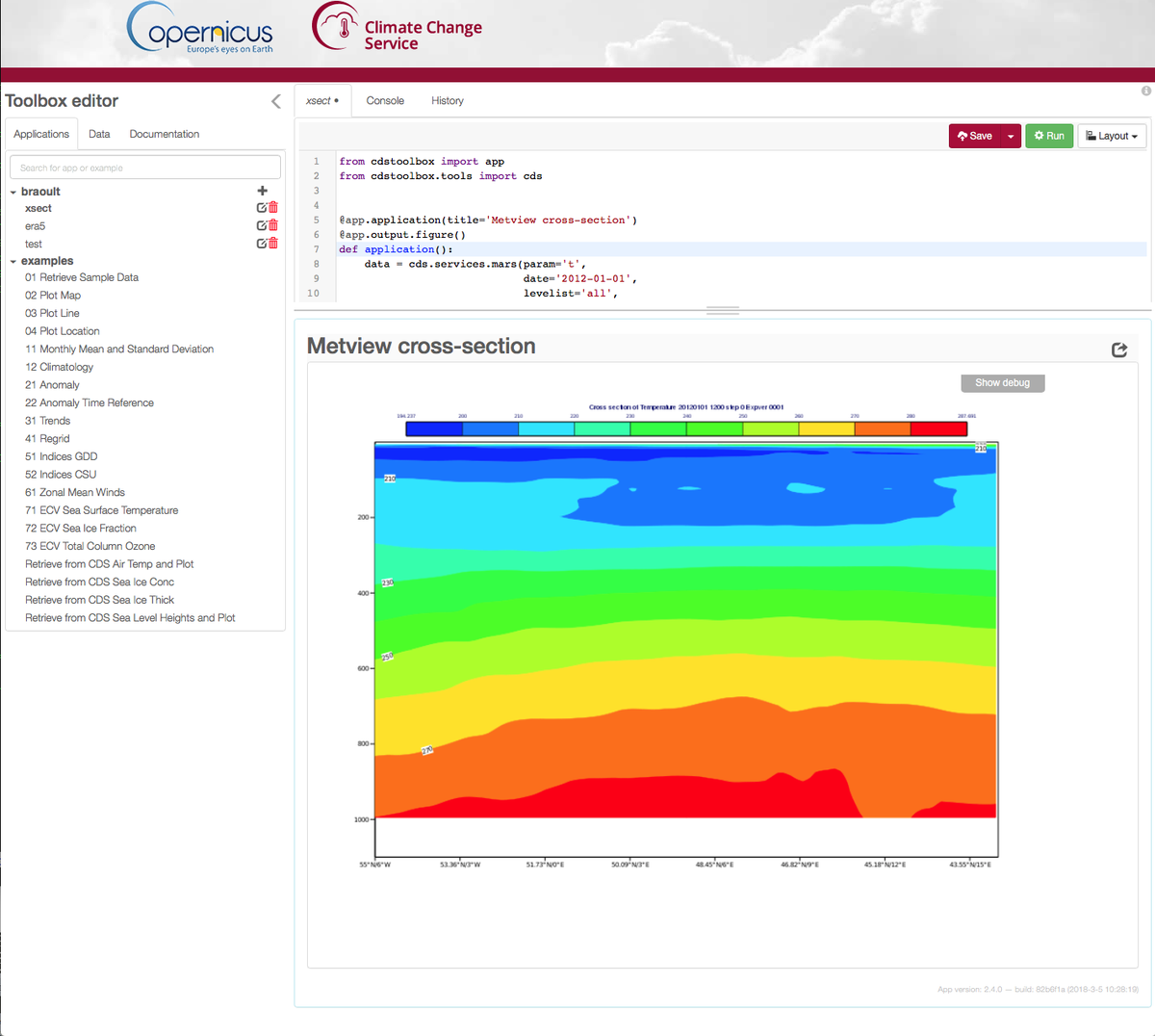1155x1036 pixels.
Task: Click code line with 'def application():'
Action: pos(741,249)
